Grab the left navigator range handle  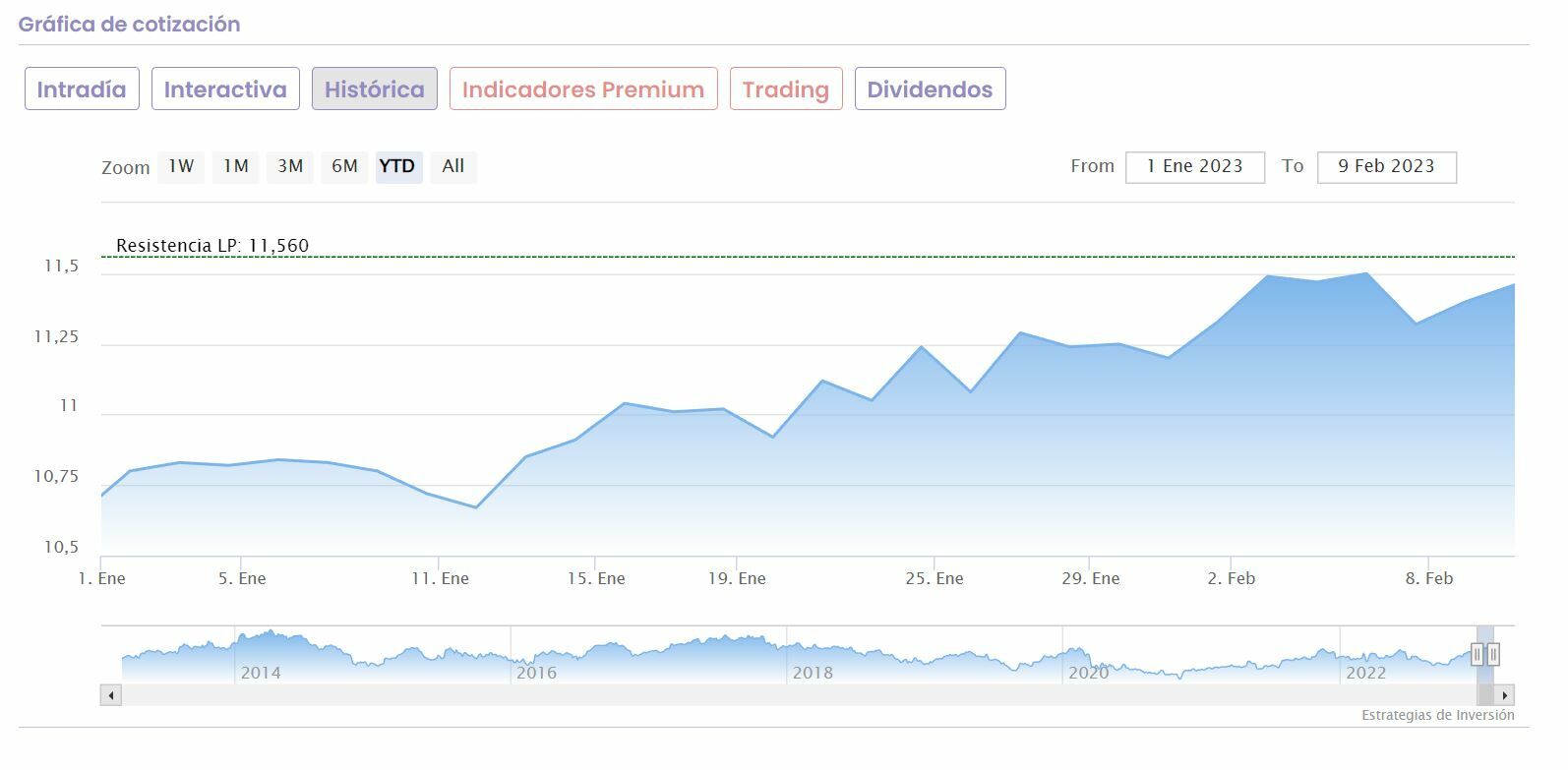click(x=1478, y=654)
